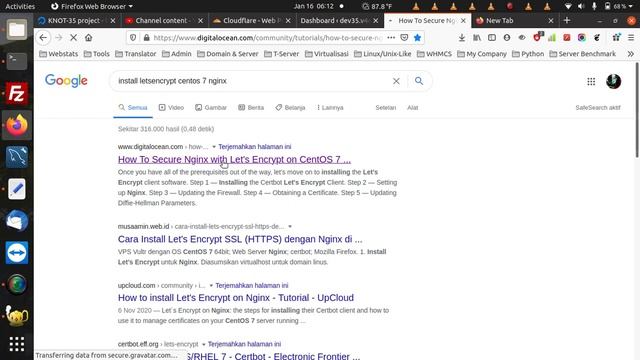Open Files manager from the dock
Viewport: 640px width, 360px height.
point(17,30)
